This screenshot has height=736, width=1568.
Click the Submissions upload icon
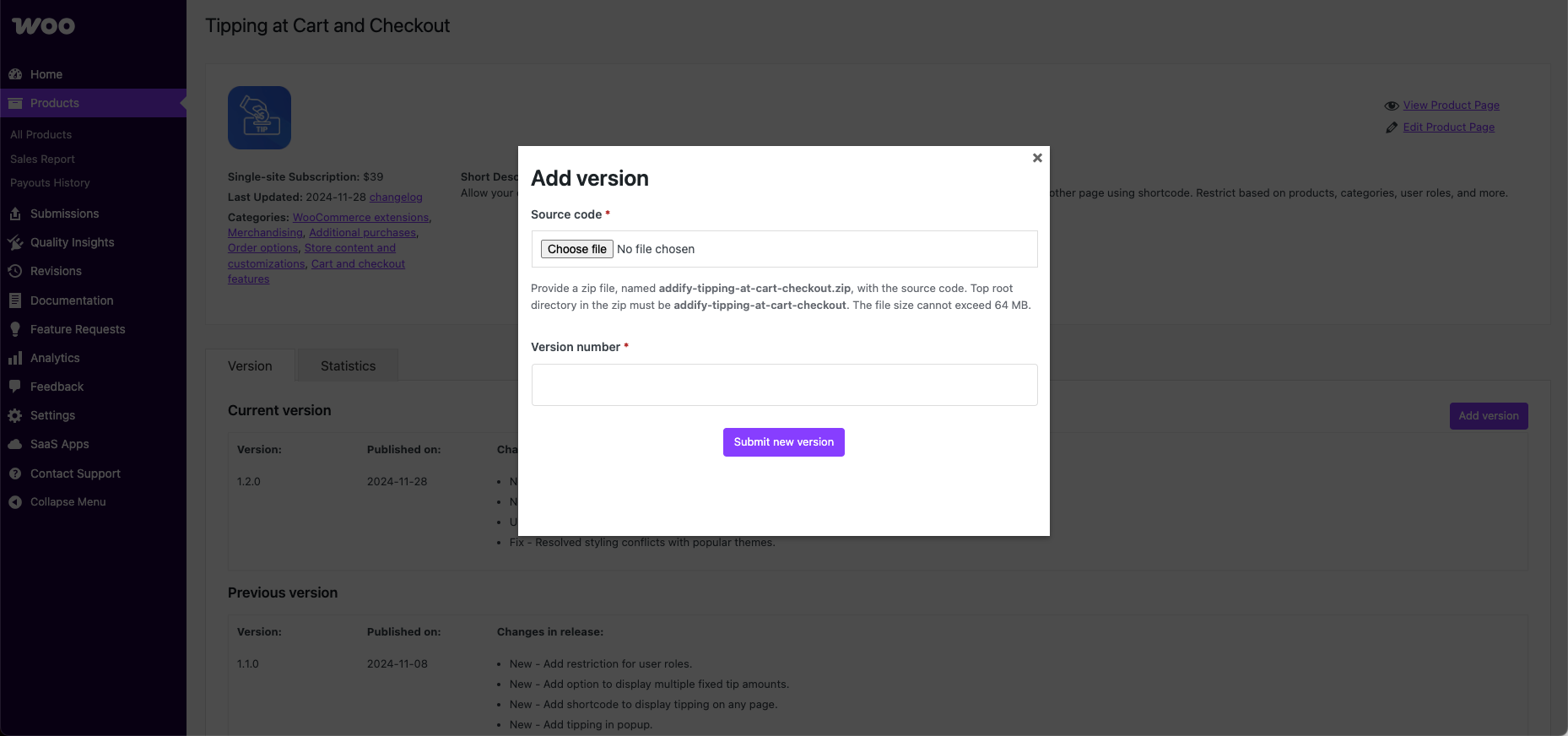(15, 214)
